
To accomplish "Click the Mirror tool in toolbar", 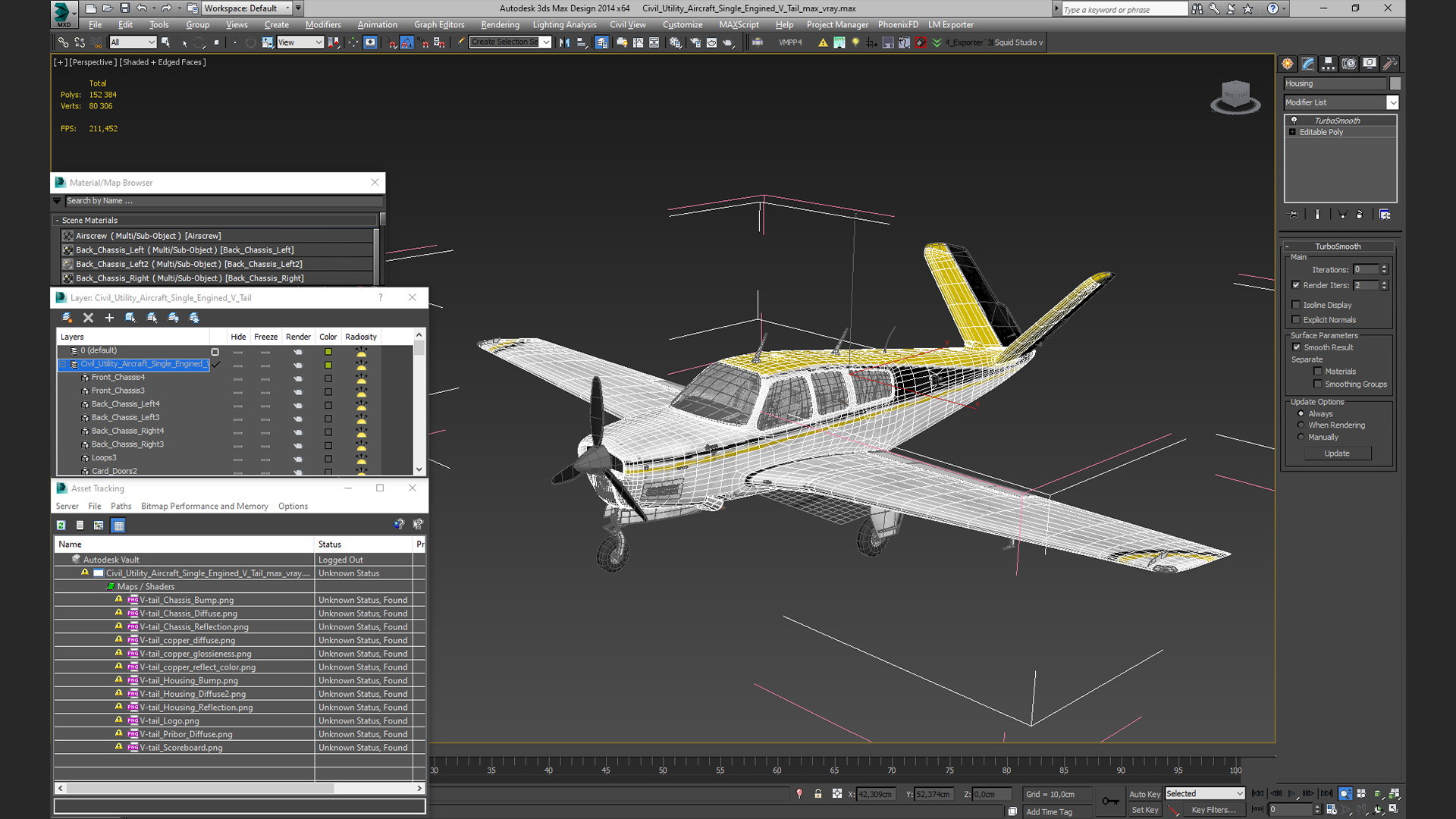I will click(x=564, y=42).
